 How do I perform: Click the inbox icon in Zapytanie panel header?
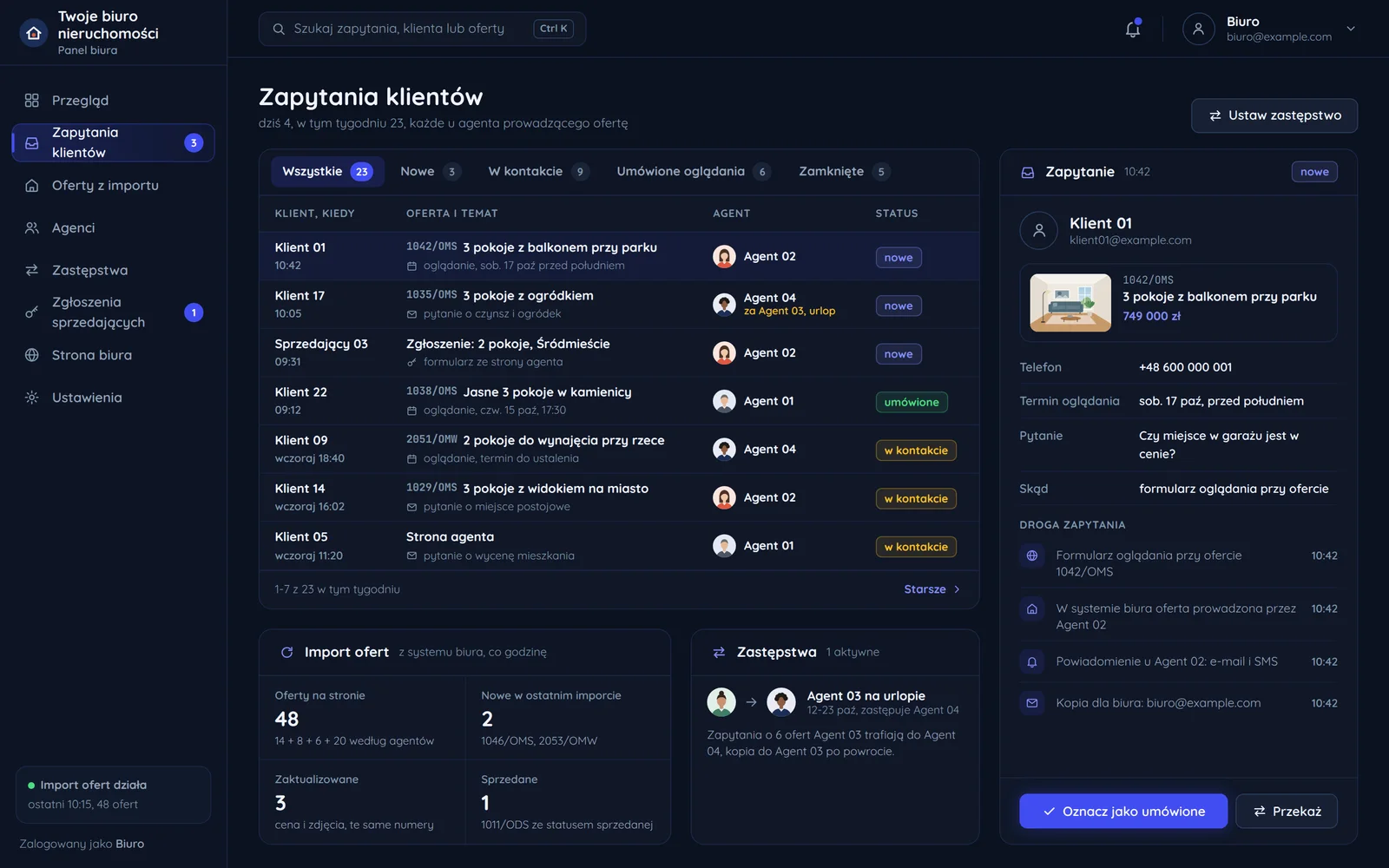point(1028,173)
